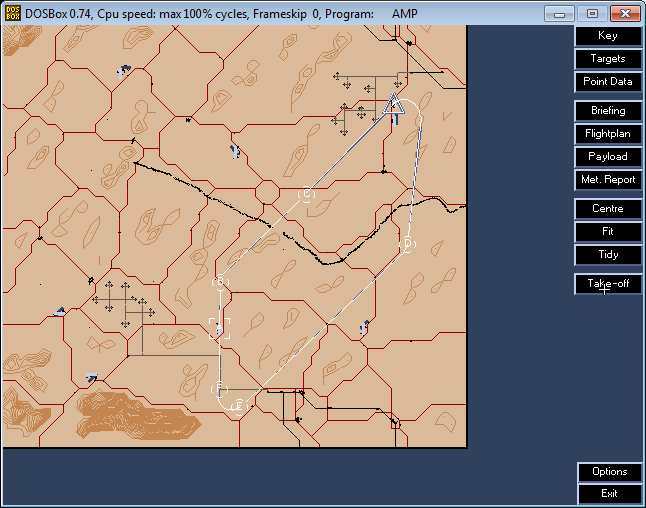646x508 pixels.
Task: View the Met. Report
Action: [x=607, y=180]
